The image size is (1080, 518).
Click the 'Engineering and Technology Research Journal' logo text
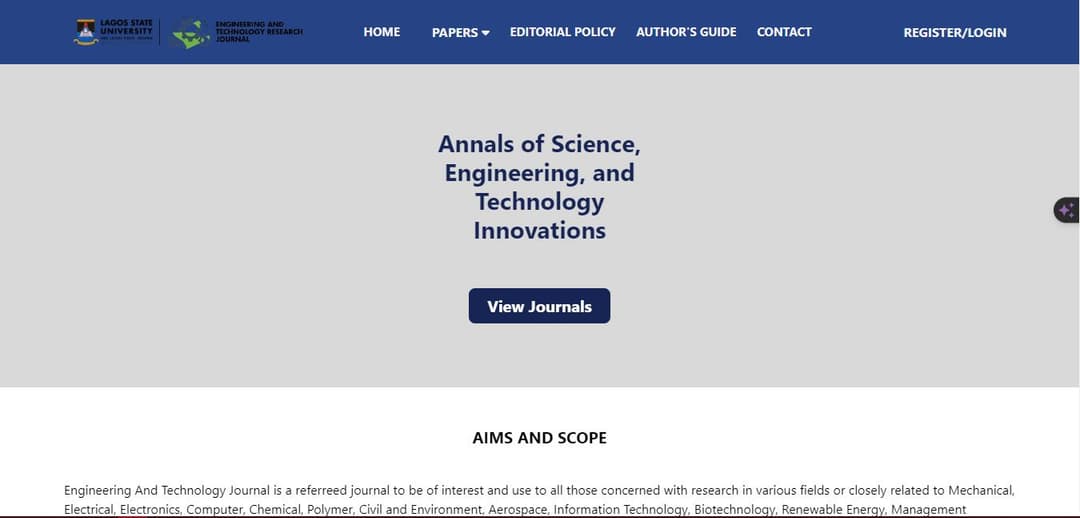click(259, 32)
